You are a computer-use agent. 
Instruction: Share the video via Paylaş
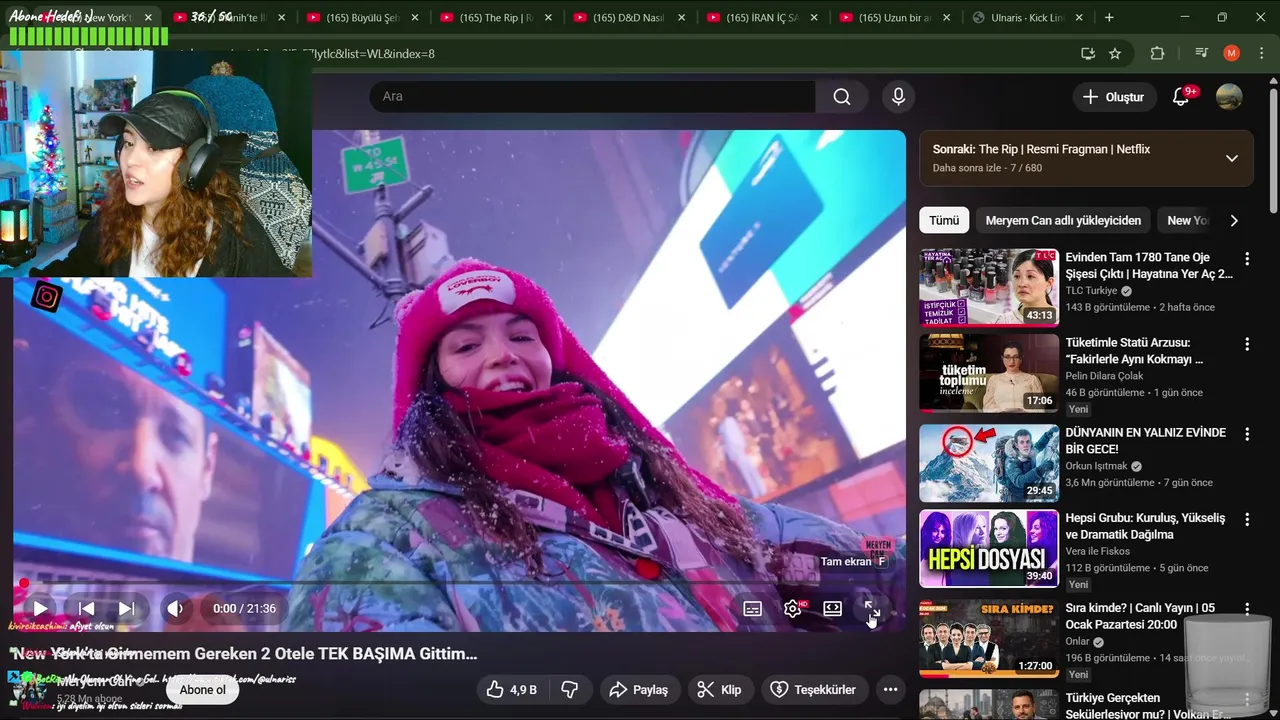tap(639, 690)
